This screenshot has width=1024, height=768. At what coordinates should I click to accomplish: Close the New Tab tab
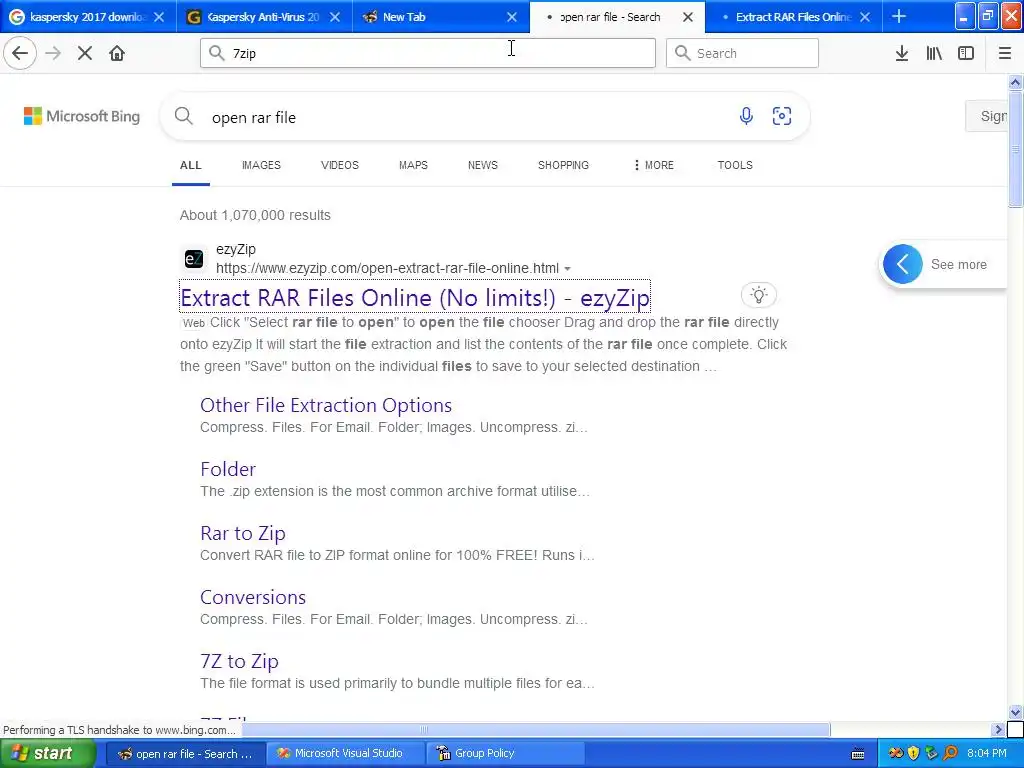512,17
